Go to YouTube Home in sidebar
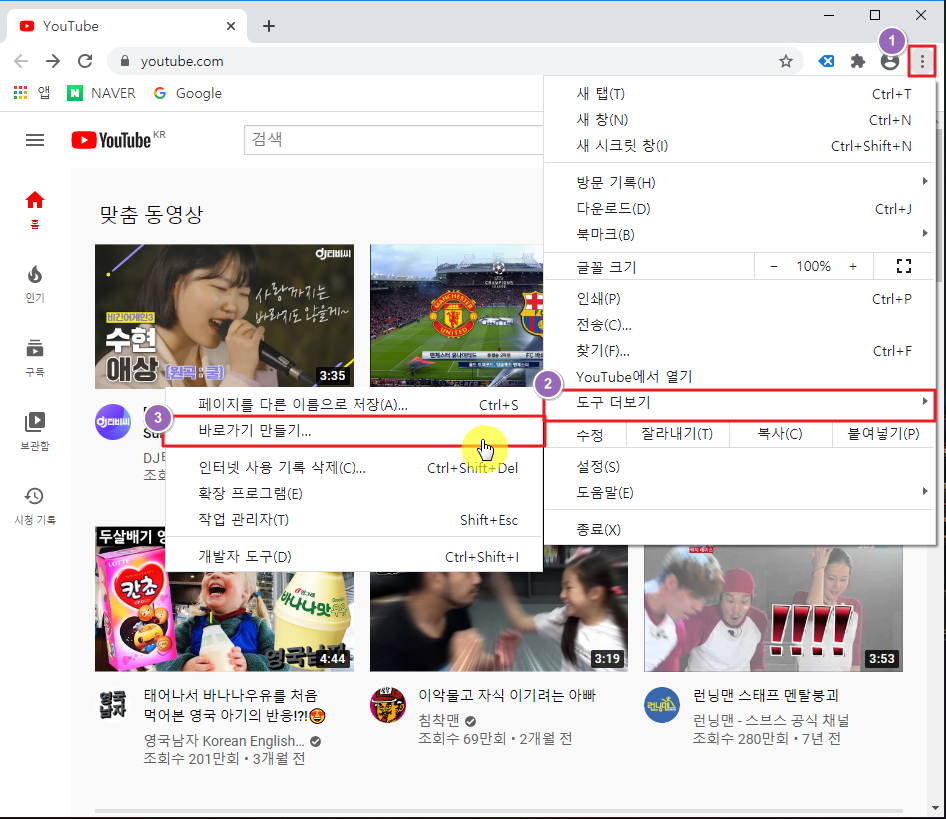 (35, 210)
